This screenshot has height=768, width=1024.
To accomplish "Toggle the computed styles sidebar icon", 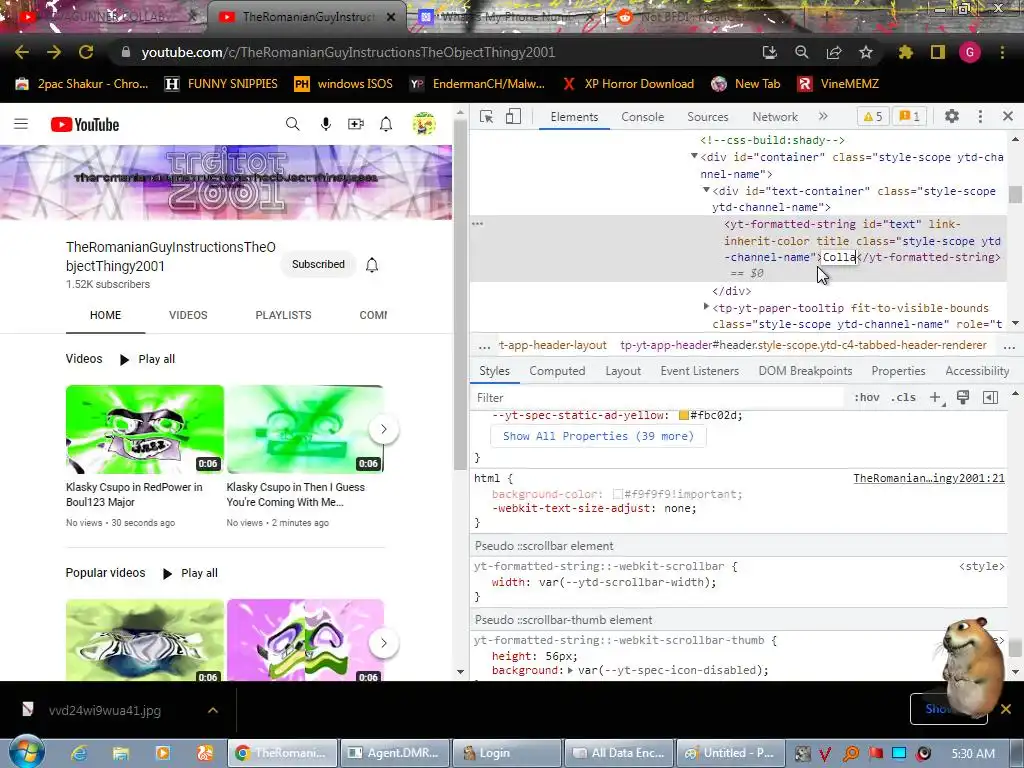I will 990,398.
